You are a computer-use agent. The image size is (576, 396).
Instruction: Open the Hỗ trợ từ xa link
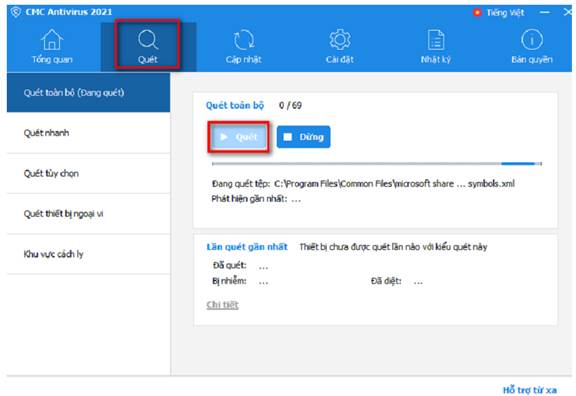point(530,390)
